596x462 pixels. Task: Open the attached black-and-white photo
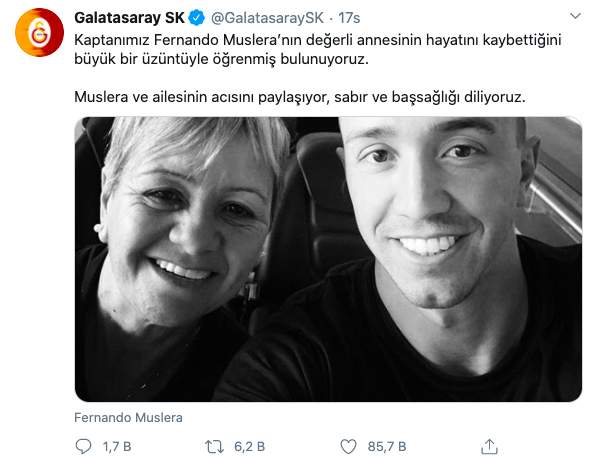coord(328,259)
